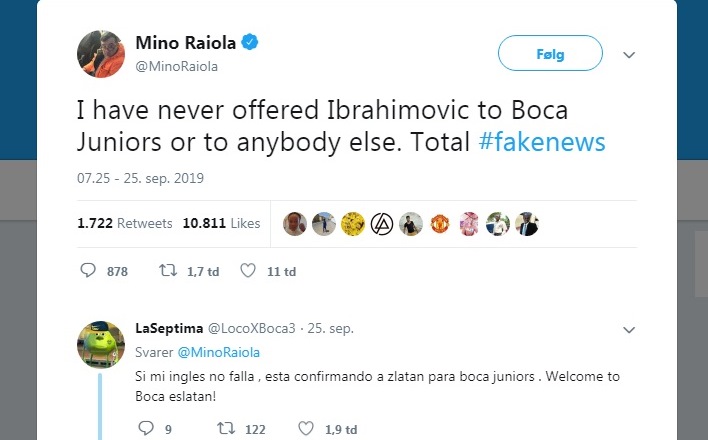Like Mino Raiola's tweet with the heart

pyautogui.click(x=248, y=271)
